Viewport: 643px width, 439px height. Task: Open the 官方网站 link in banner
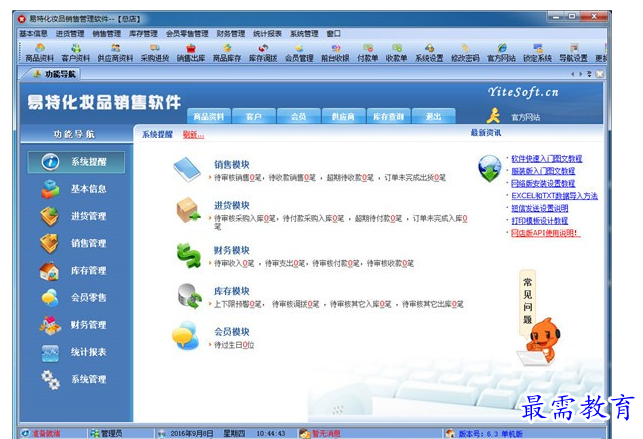pos(526,118)
